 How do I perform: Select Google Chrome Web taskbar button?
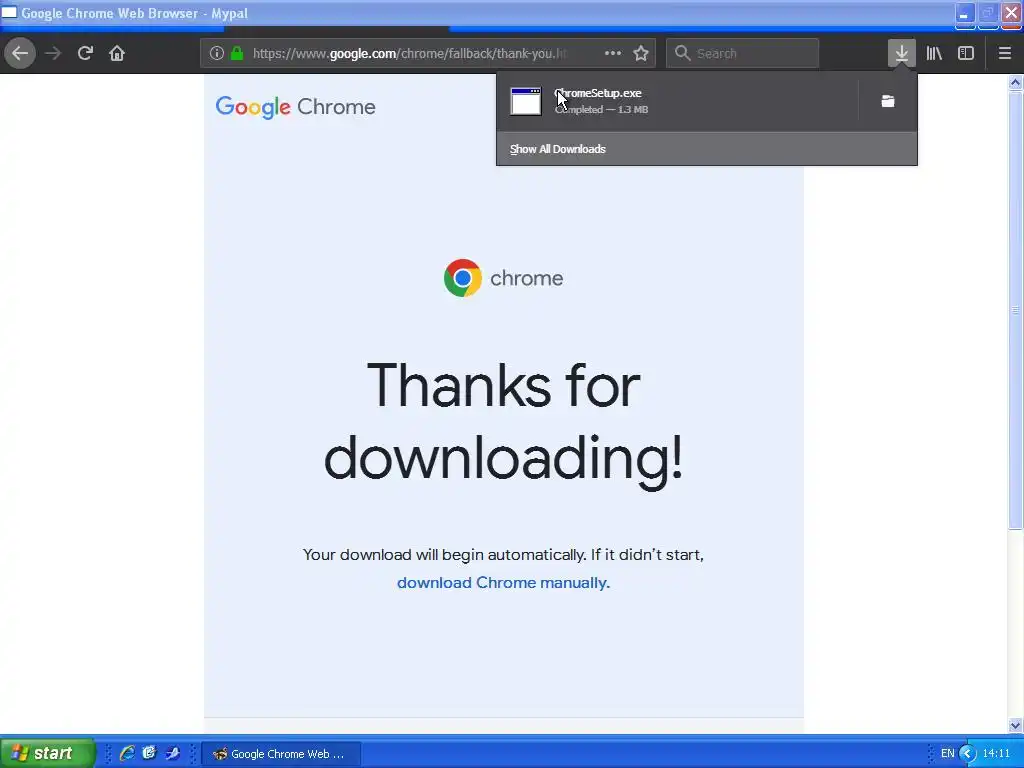pyautogui.click(x=281, y=754)
